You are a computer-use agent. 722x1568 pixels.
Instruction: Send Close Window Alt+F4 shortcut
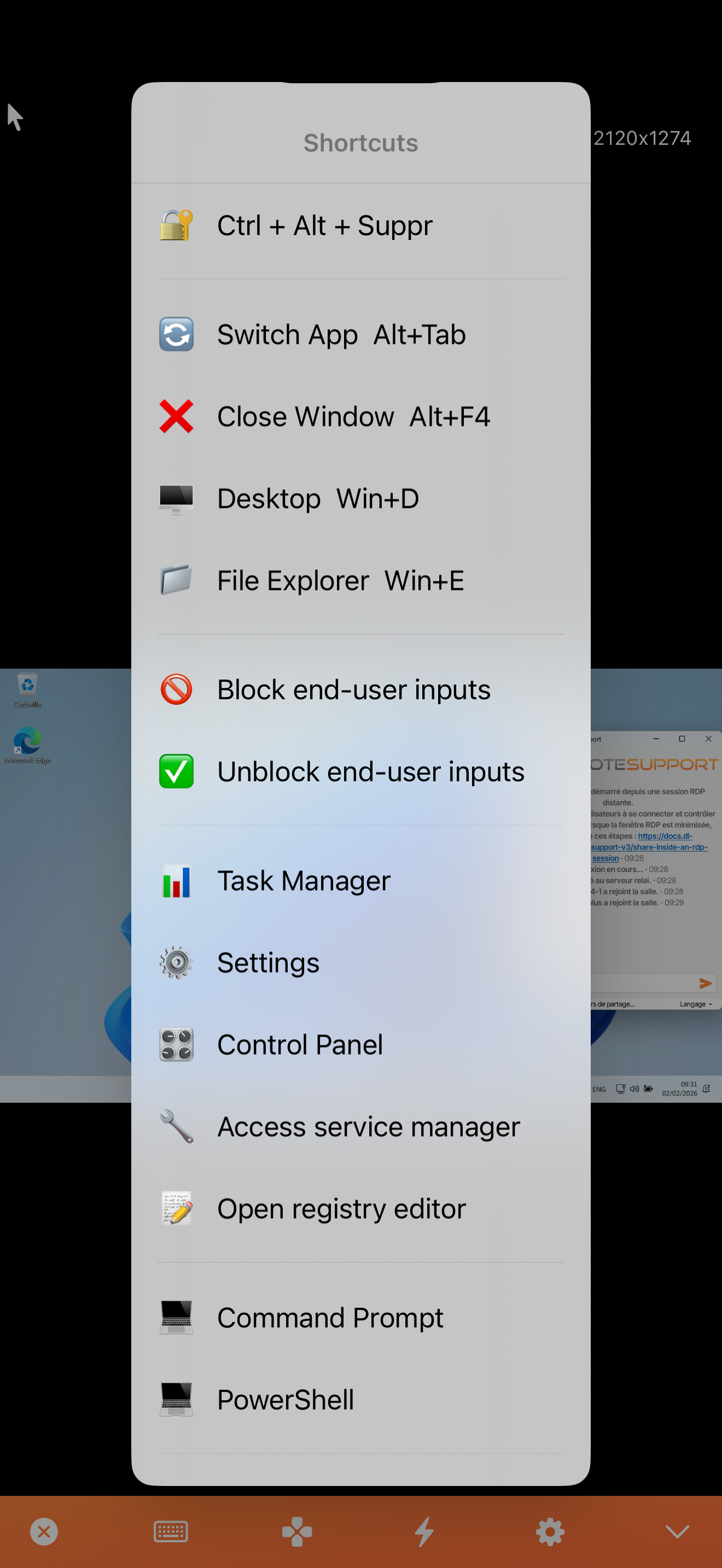coord(360,417)
